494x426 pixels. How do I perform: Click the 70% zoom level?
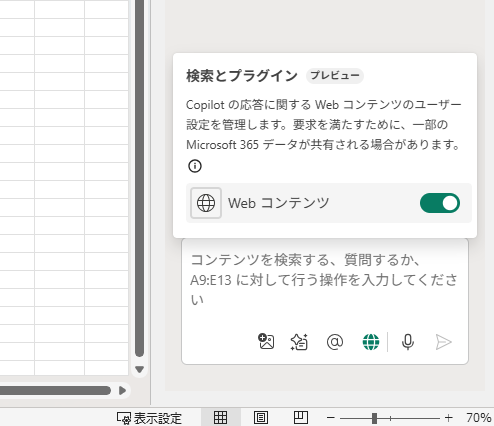[478, 418]
